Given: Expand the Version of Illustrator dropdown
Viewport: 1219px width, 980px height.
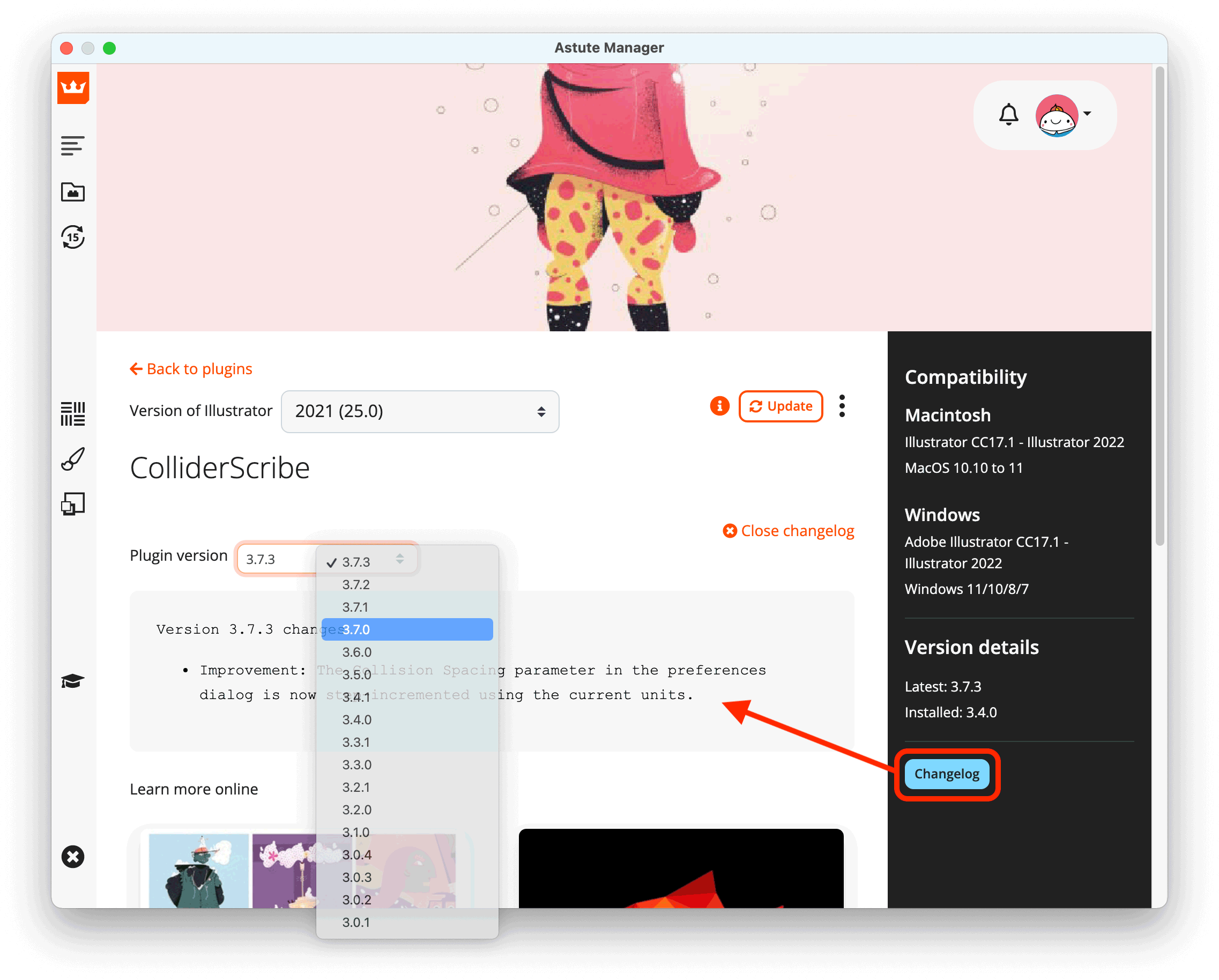Looking at the screenshot, I should [x=420, y=411].
